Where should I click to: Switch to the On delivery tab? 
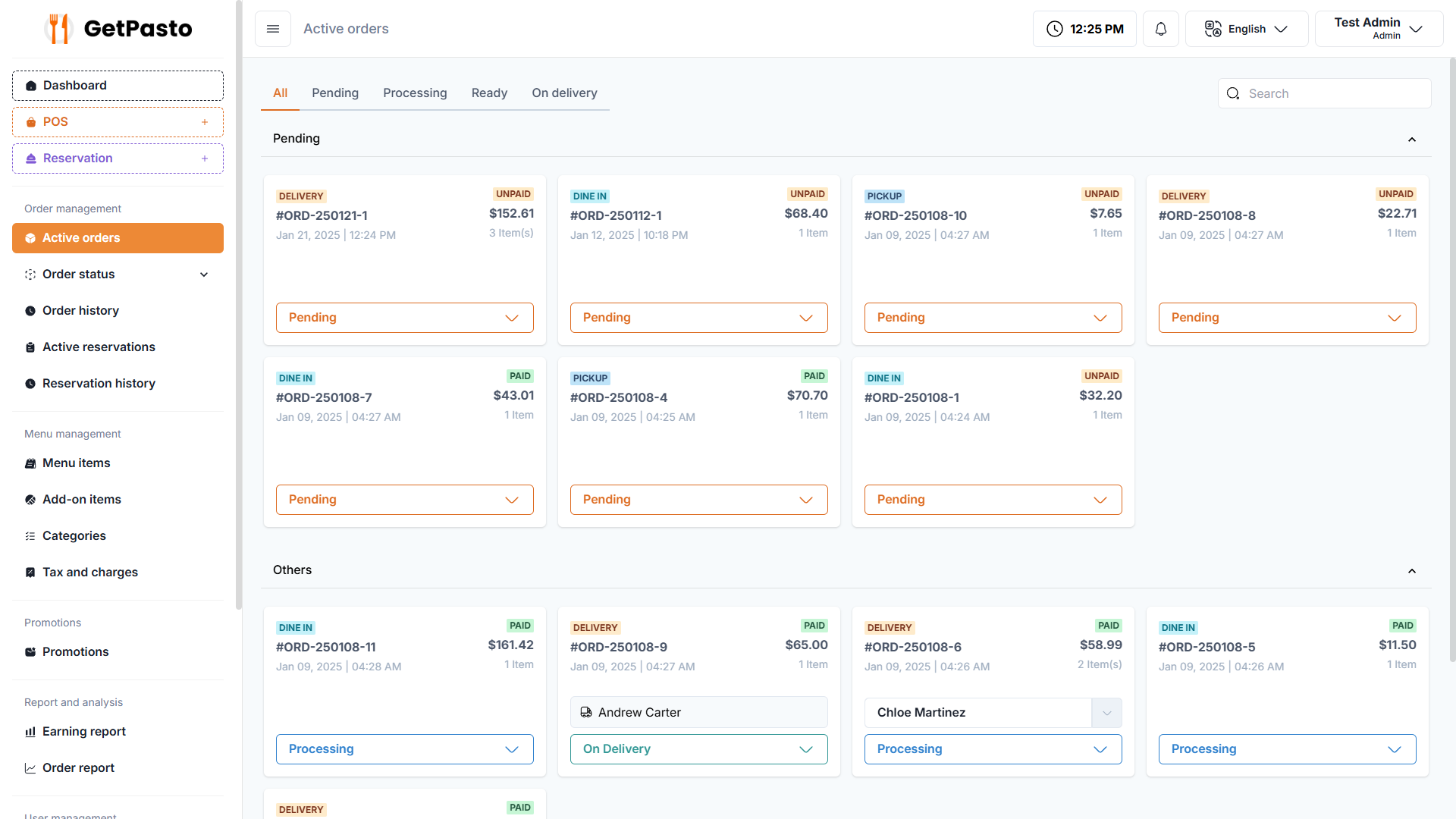tap(564, 93)
